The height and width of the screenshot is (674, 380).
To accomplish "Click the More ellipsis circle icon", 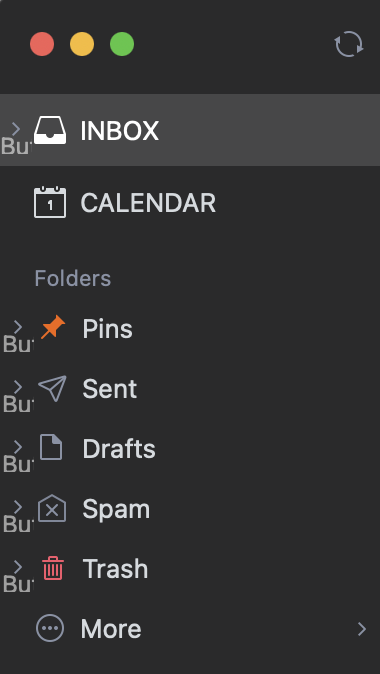I will point(50,628).
